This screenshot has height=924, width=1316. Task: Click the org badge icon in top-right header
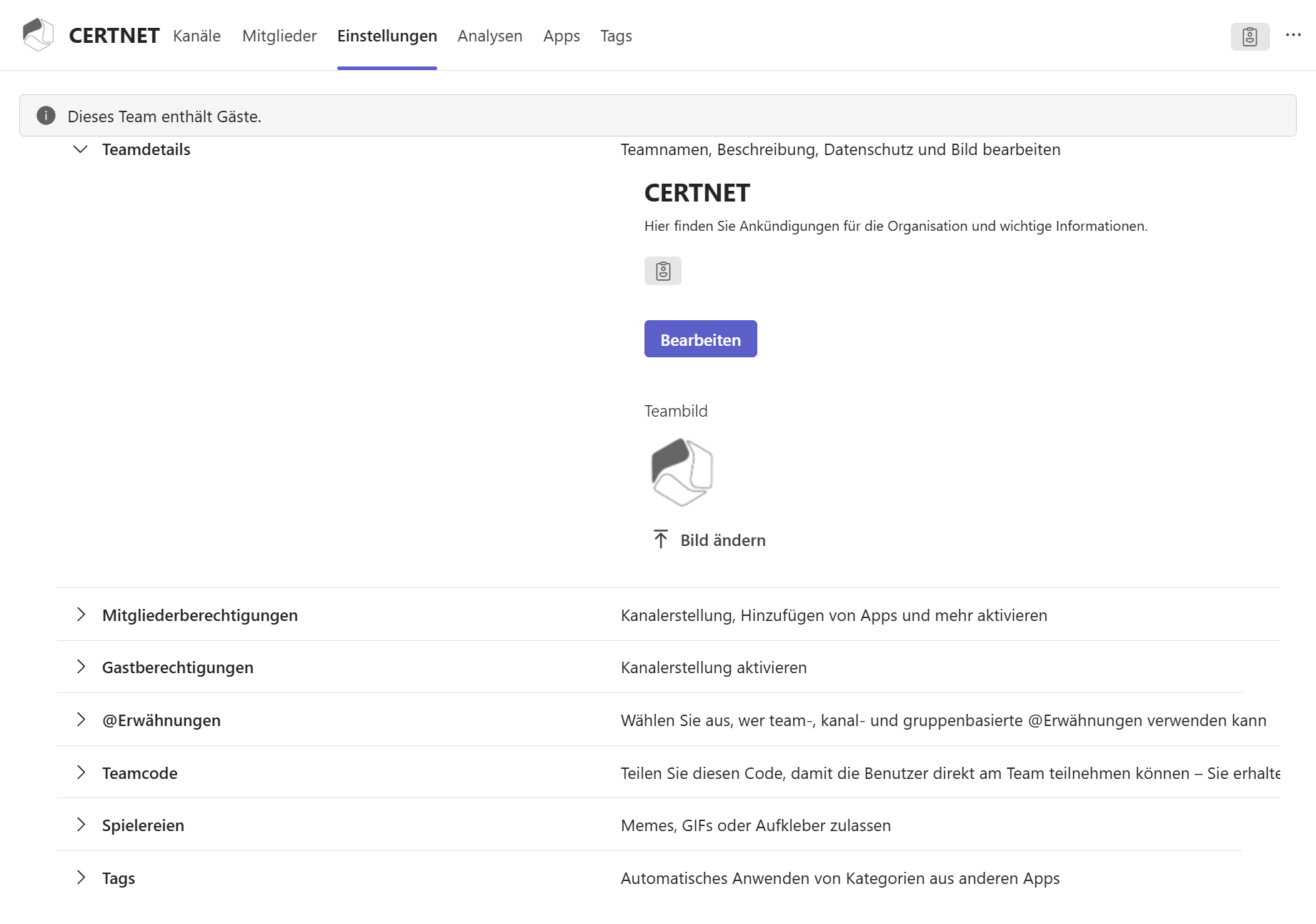1250,36
